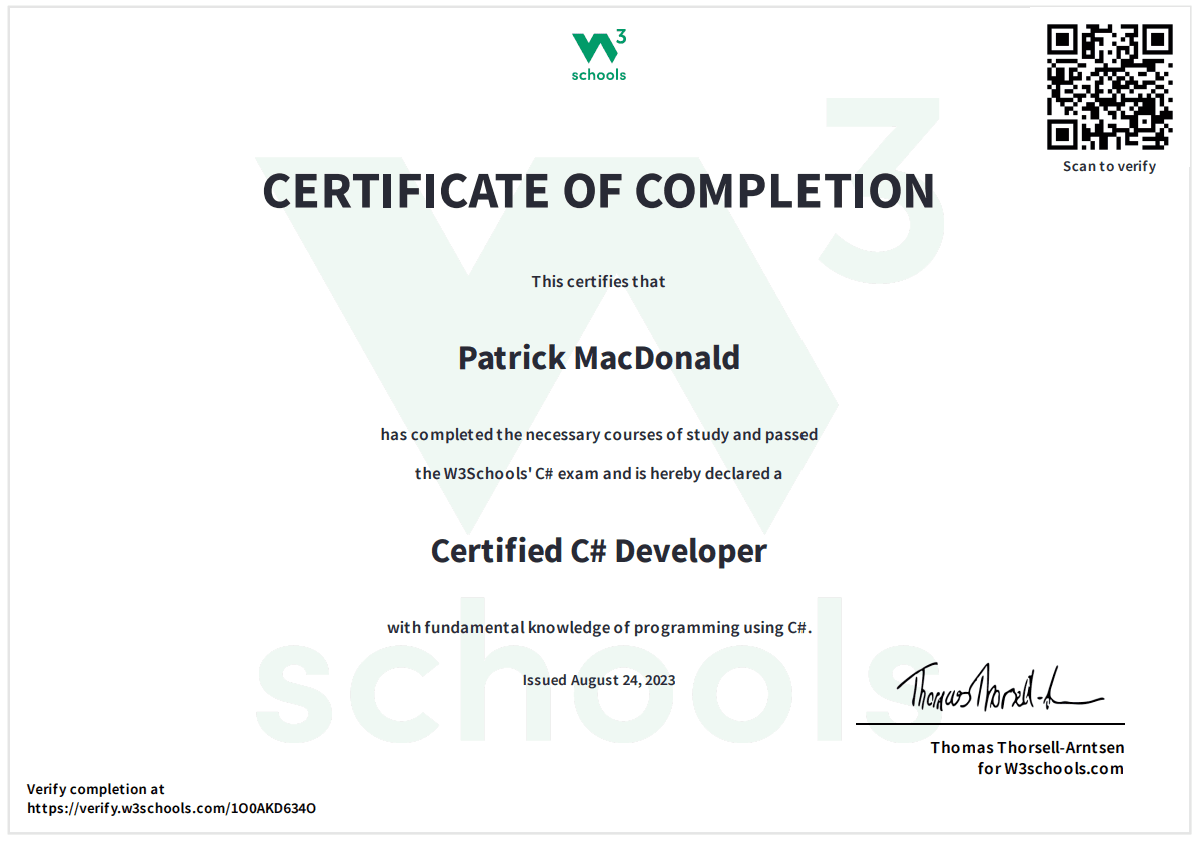The width and height of the screenshot is (1198, 841).
Task: Click the horizontal line beneath the signature
Action: coord(990,723)
